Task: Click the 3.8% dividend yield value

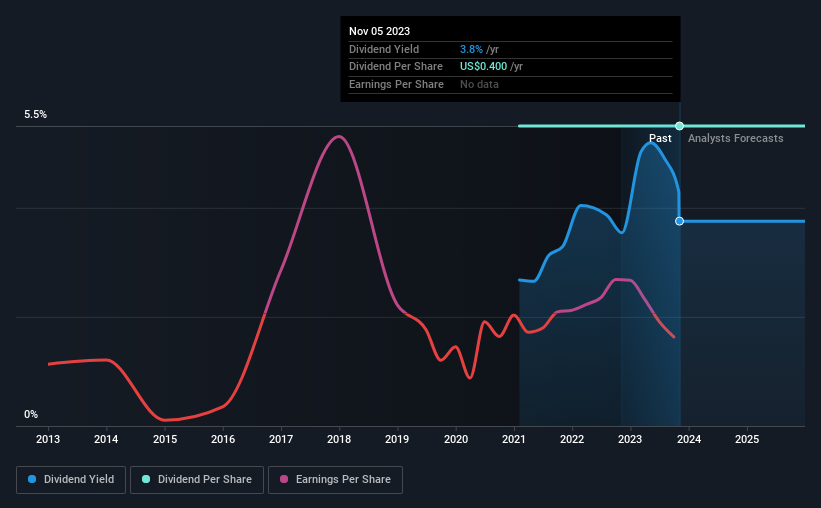Action: click(x=471, y=49)
